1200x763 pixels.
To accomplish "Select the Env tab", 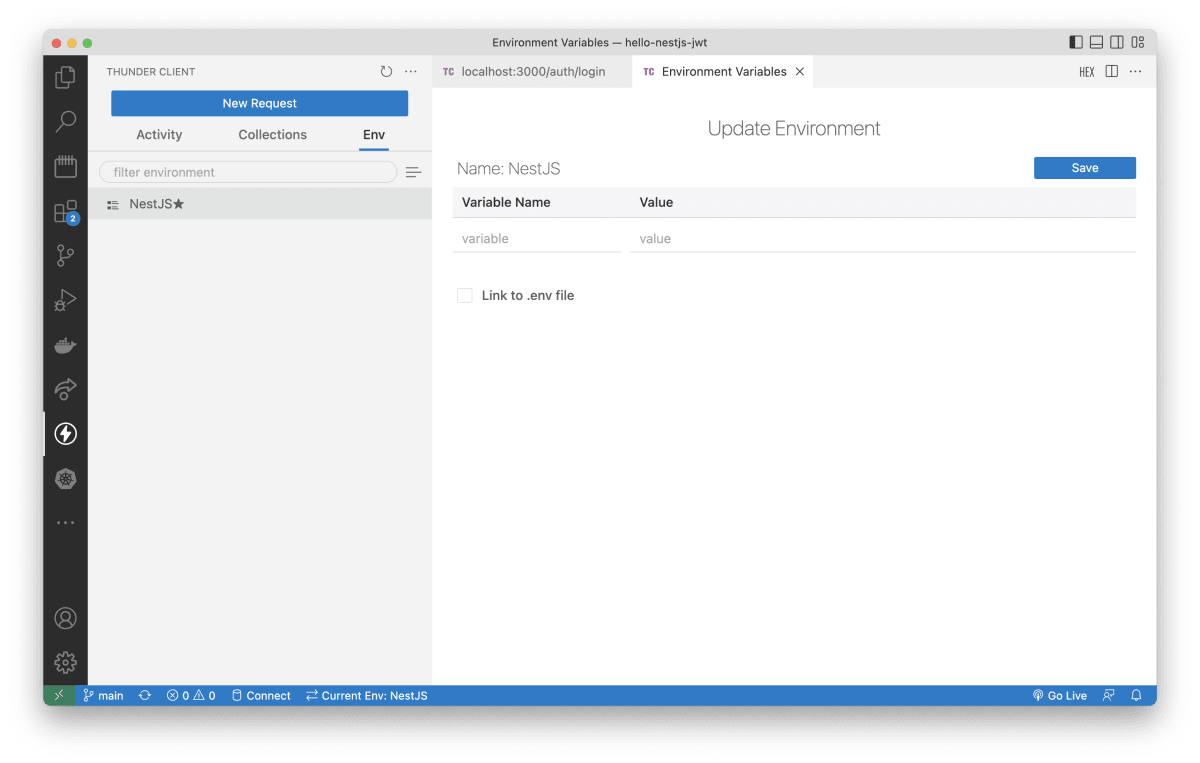I will pyautogui.click(x=374, y=135).
